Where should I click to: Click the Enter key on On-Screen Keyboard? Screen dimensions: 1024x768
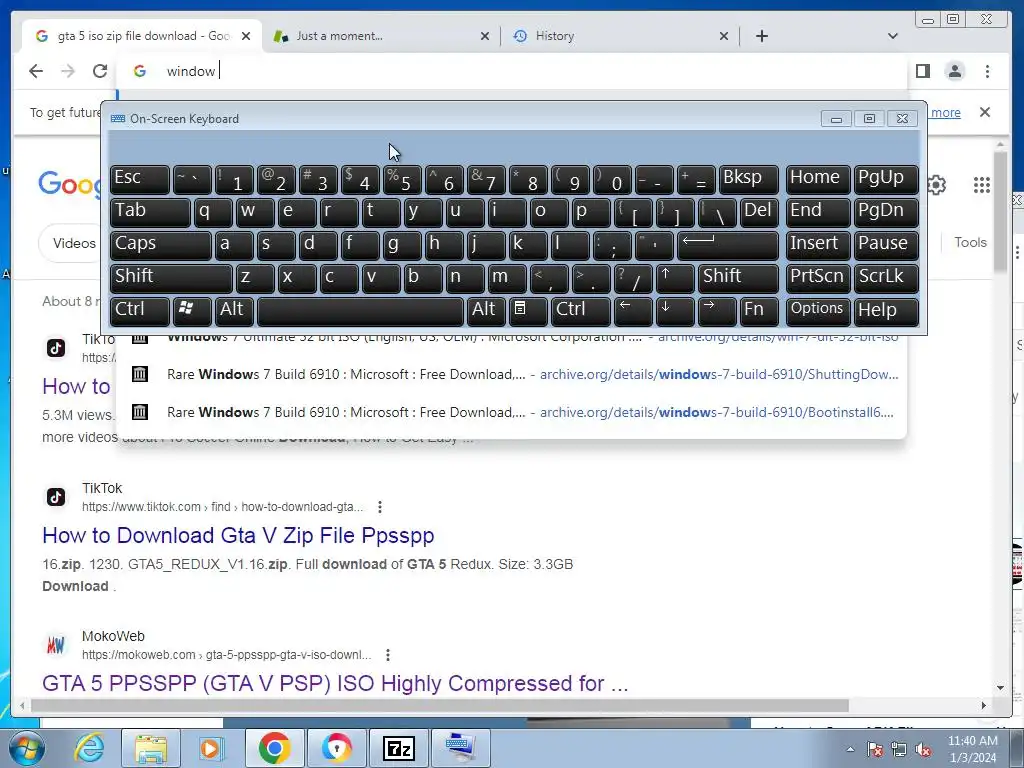tap(728, 246)
